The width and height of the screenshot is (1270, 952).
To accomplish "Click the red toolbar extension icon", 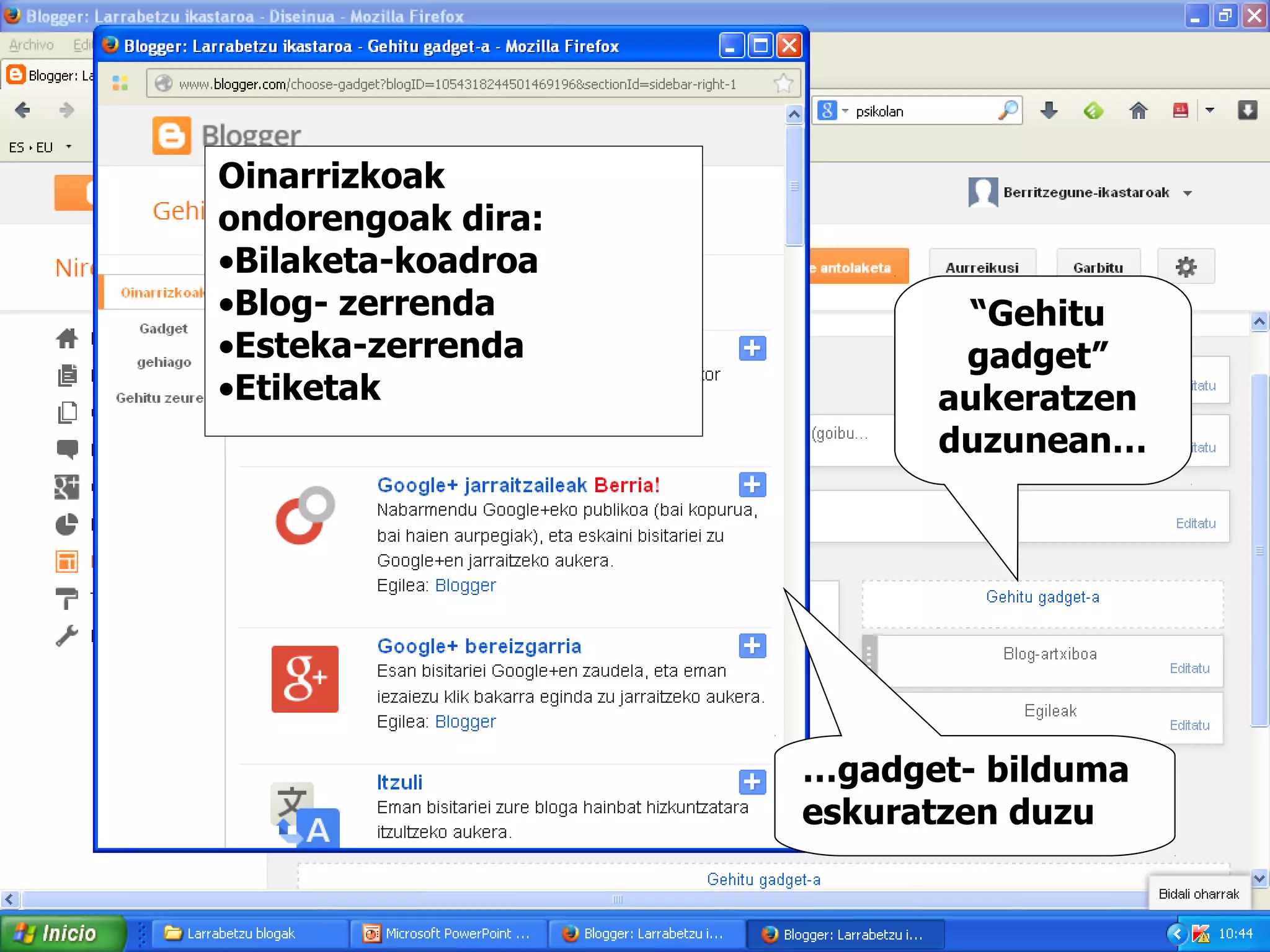I will tap(1180, 111).
